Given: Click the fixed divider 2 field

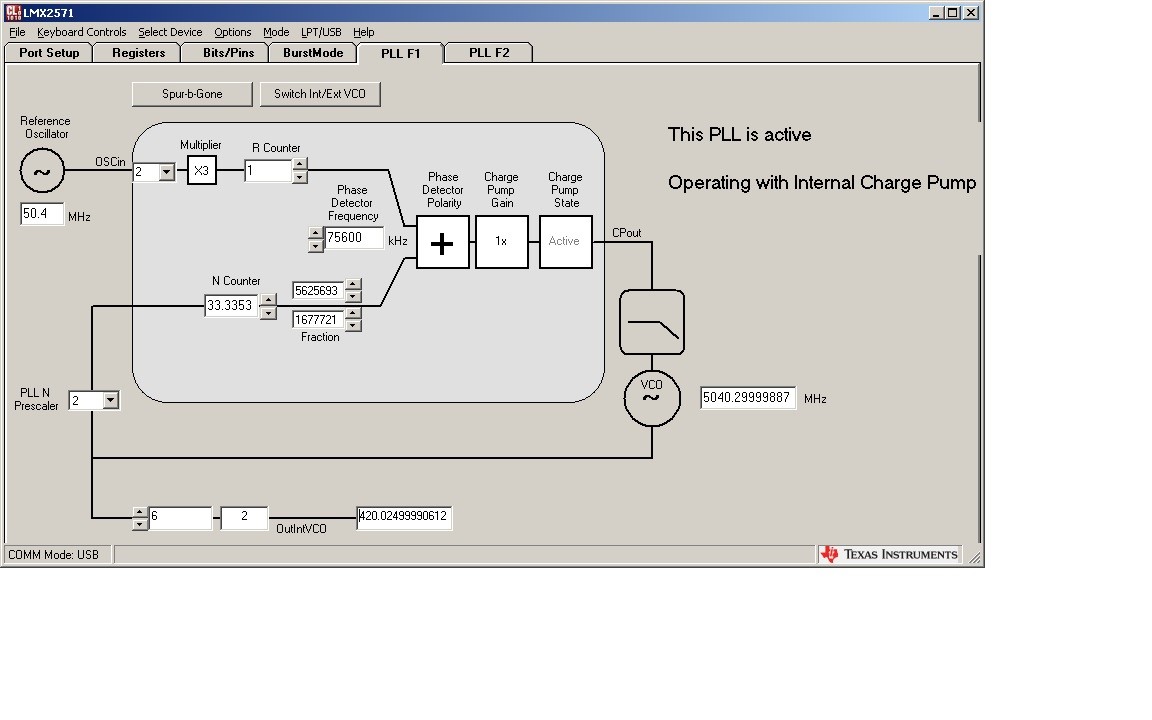Looking at the screenshot, I should [x=244, y=518].
